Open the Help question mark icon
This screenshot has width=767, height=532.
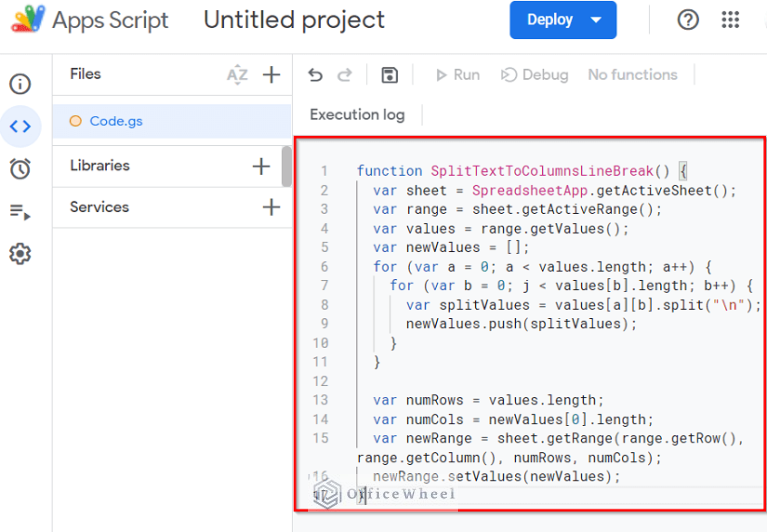(688, 20)
